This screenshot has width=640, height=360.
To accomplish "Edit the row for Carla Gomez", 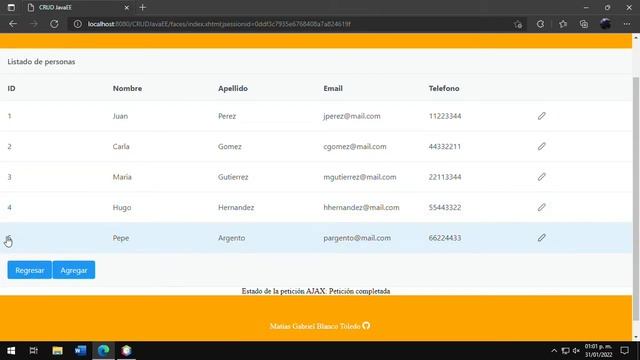I will pos(541,146).
